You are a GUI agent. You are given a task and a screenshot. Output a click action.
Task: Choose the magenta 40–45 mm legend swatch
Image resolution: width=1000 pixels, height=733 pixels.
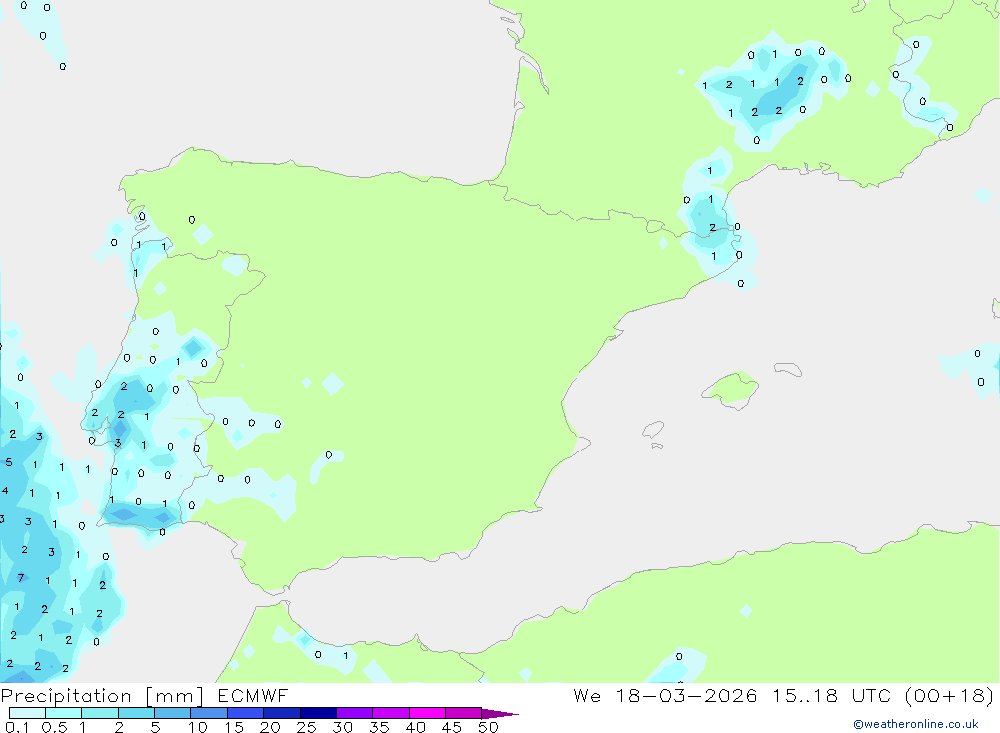click(427, 713)
